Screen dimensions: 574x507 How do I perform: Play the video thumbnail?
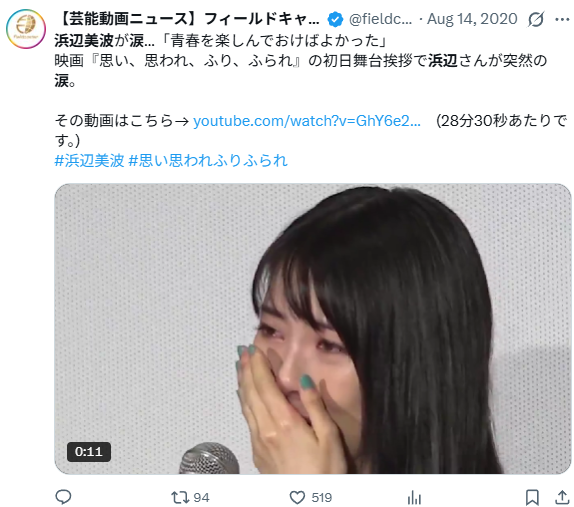coord(313,328)
